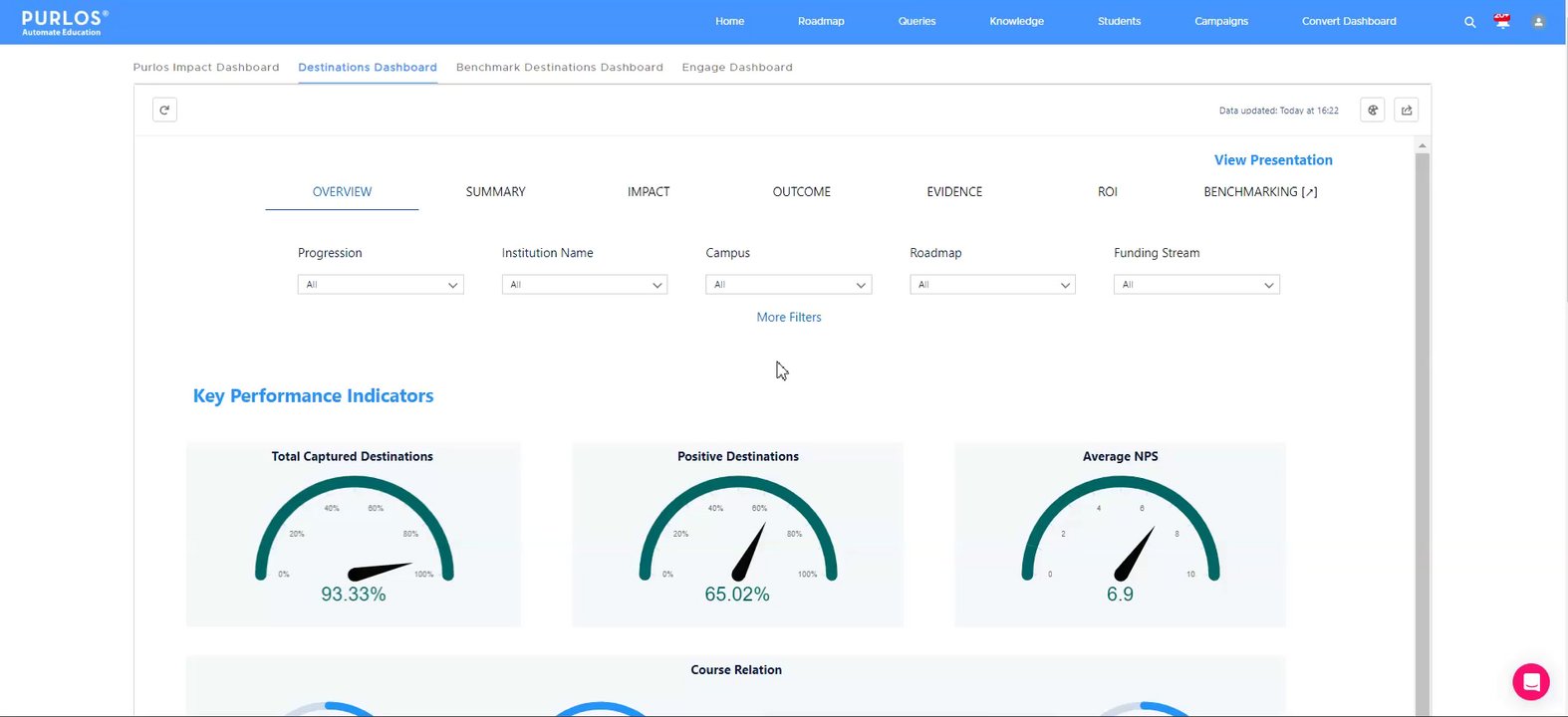Viewport: 1568px width, 717px height.
Task: Click the Purlos logo
Action: click(65, 22)
